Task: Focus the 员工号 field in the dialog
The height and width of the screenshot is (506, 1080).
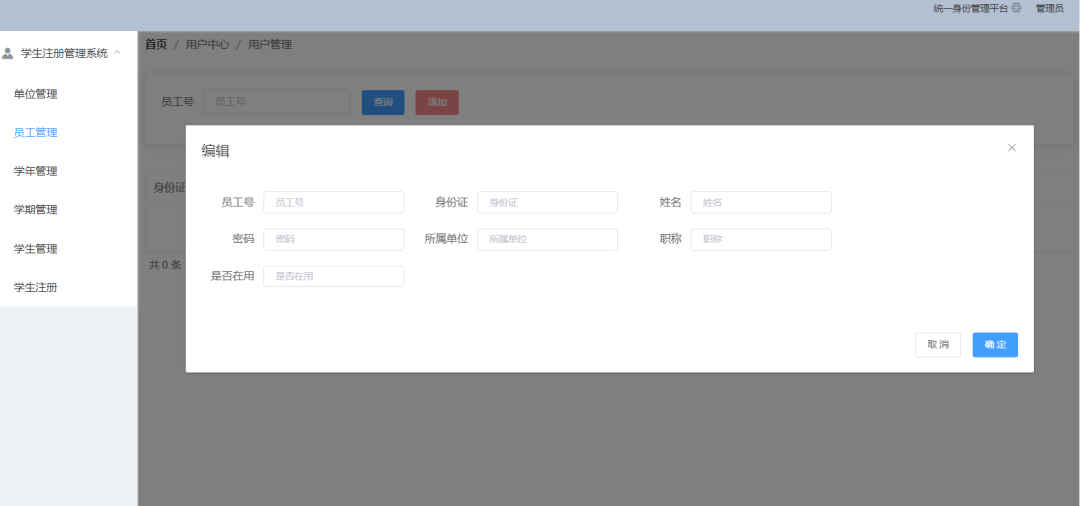Action: click(x=333, y=202)
